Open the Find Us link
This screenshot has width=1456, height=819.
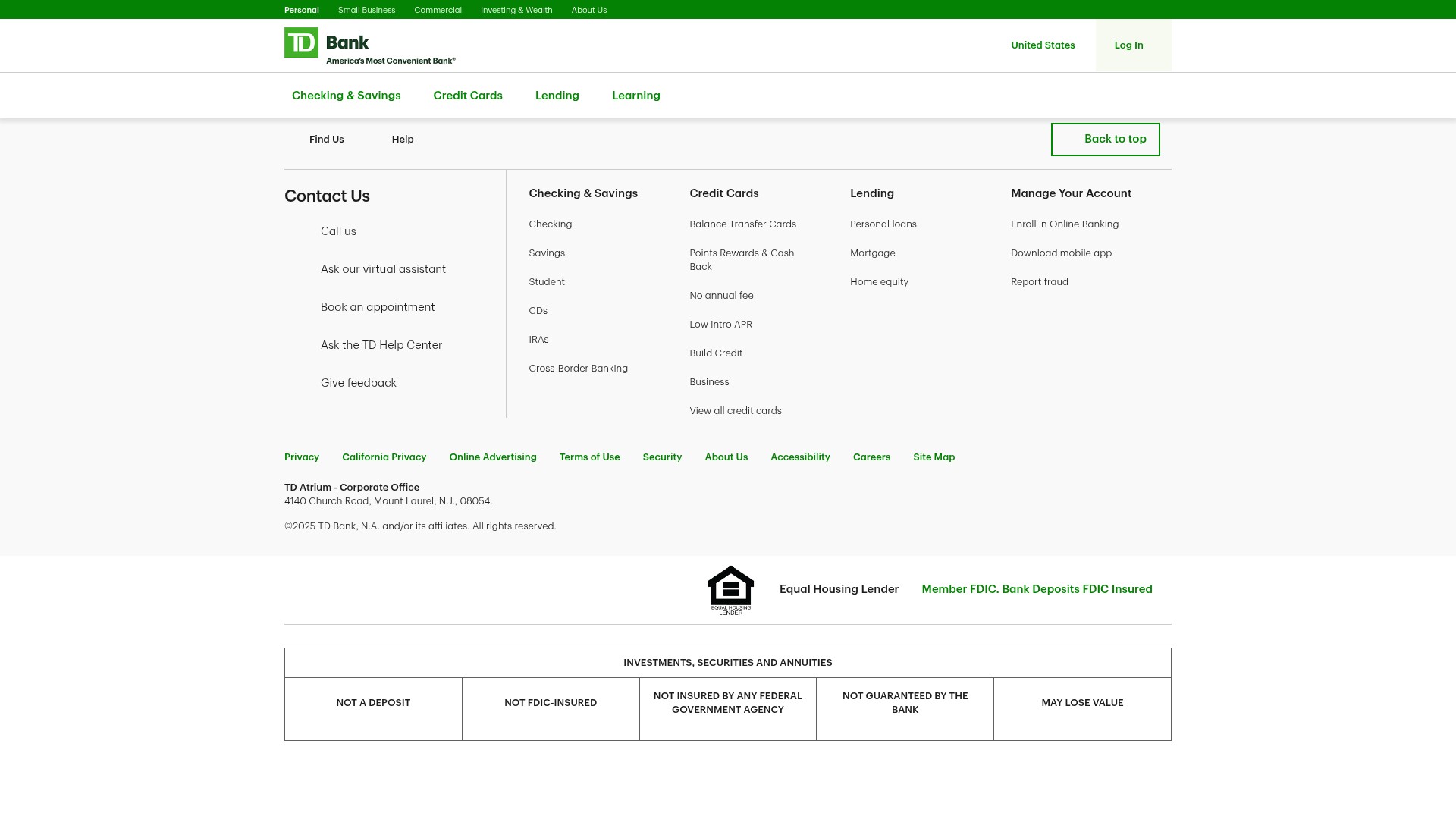[326, 140]
